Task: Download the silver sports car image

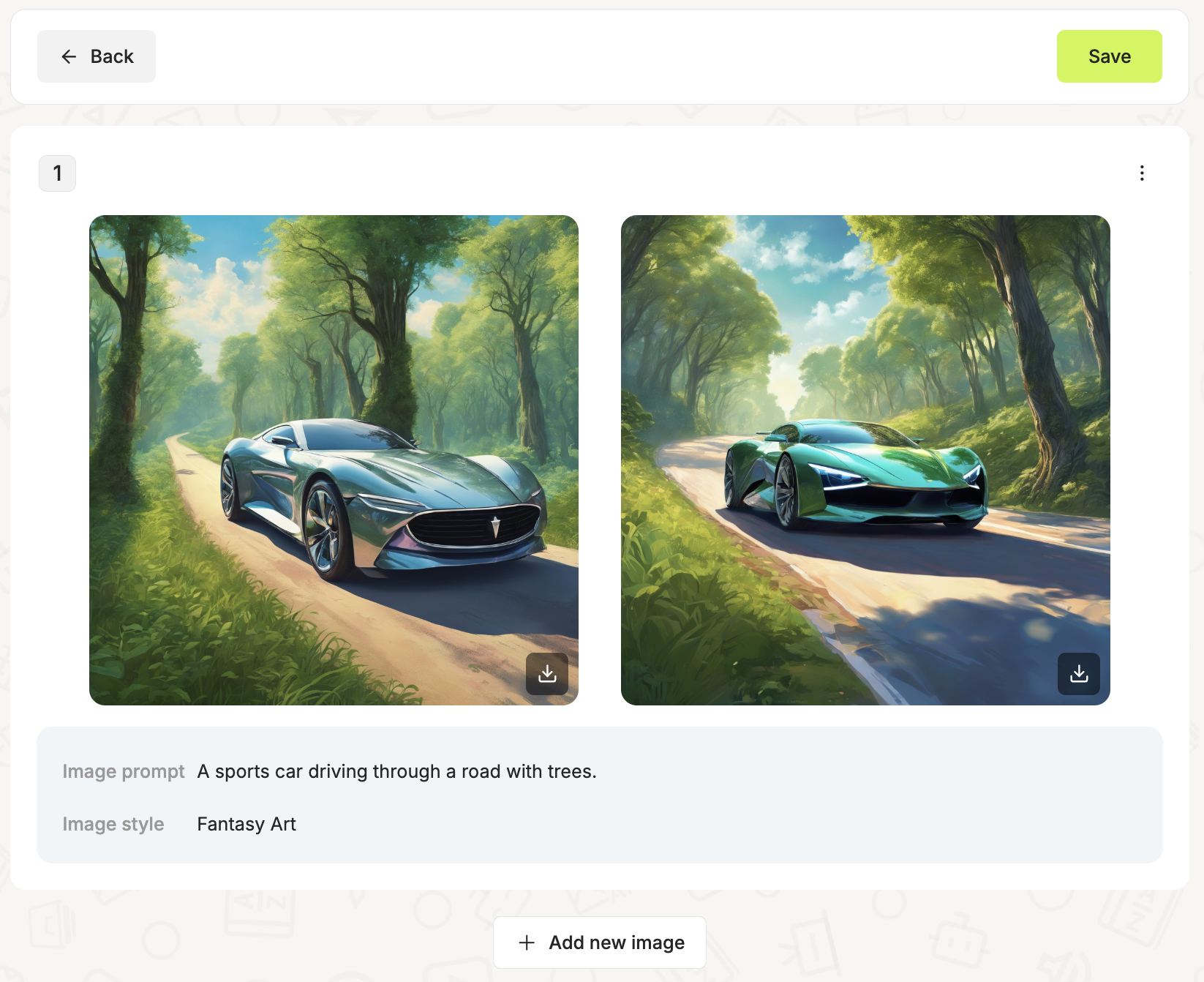Action: 547,674
